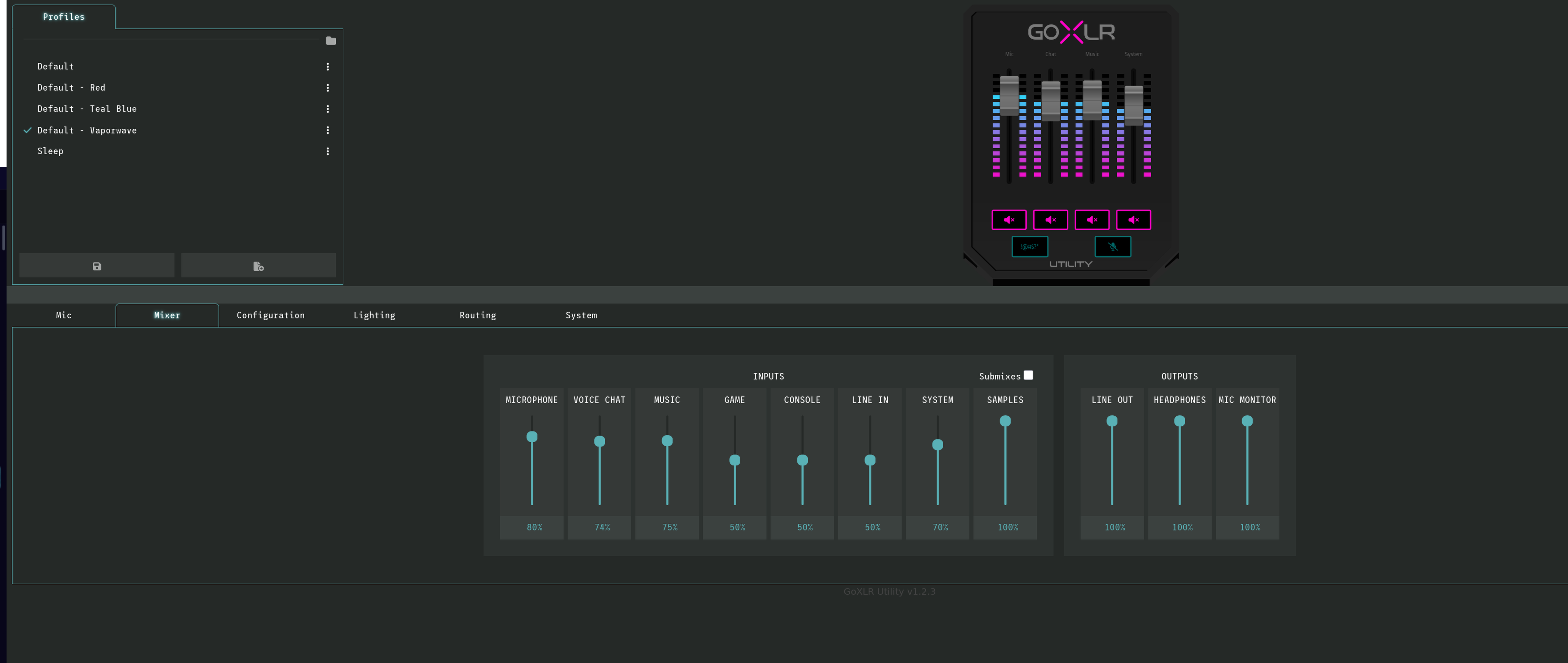1568x663 pixels.
Task: Select the Default - Red profile
Action: tap(71, 88)
